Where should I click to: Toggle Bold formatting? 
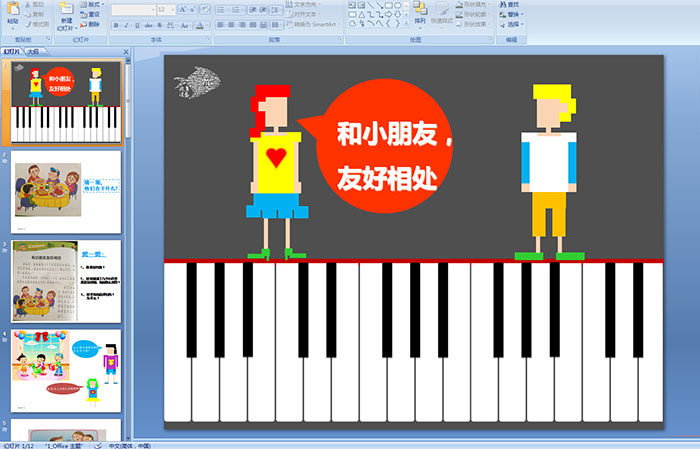(116, 25)
